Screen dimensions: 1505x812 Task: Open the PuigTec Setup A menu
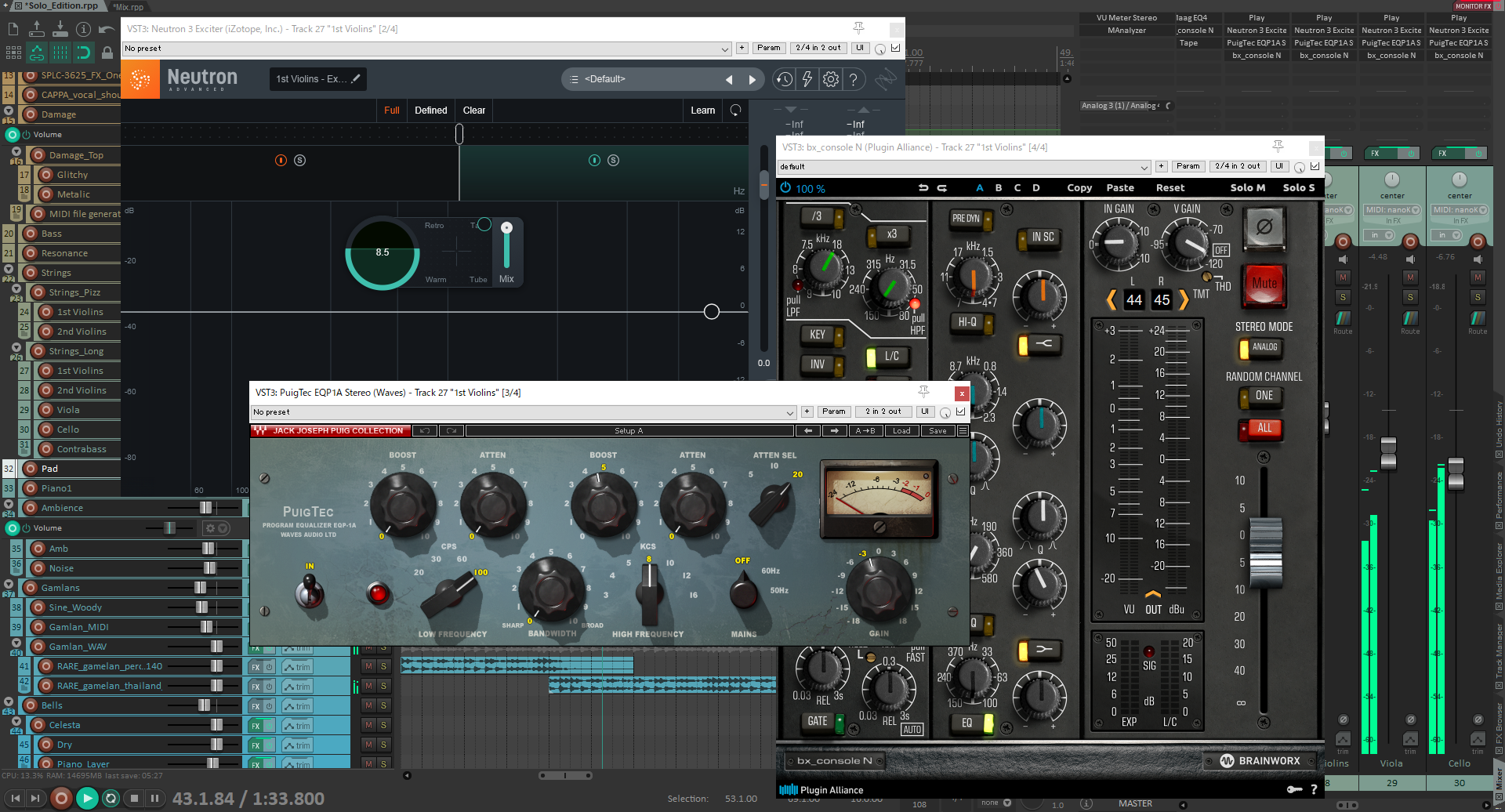pyautogui.click(x=629, y=431)
